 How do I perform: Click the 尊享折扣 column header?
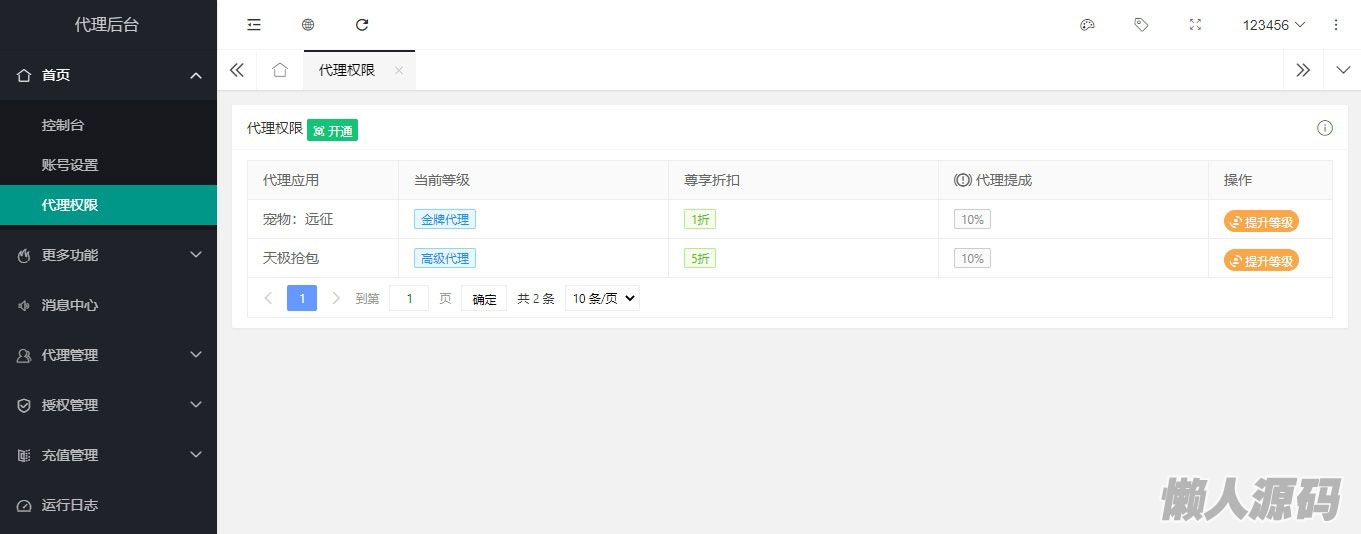(x=803, y=180)
